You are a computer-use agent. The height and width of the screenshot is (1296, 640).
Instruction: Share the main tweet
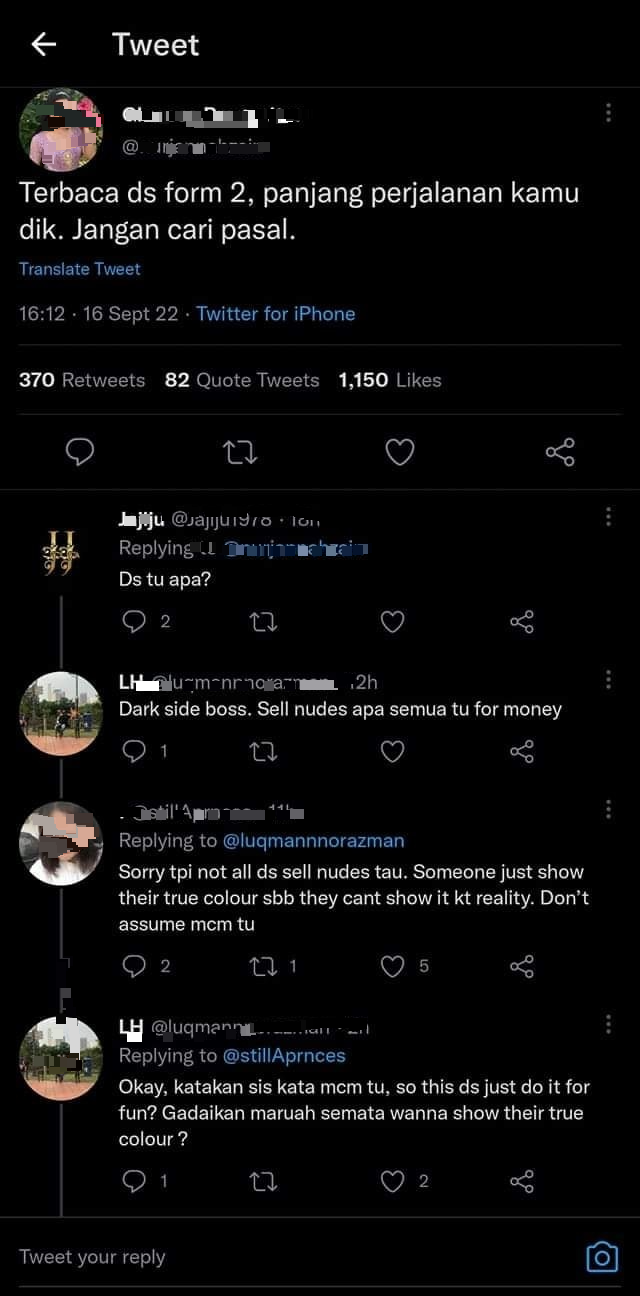tap(560, 452)
